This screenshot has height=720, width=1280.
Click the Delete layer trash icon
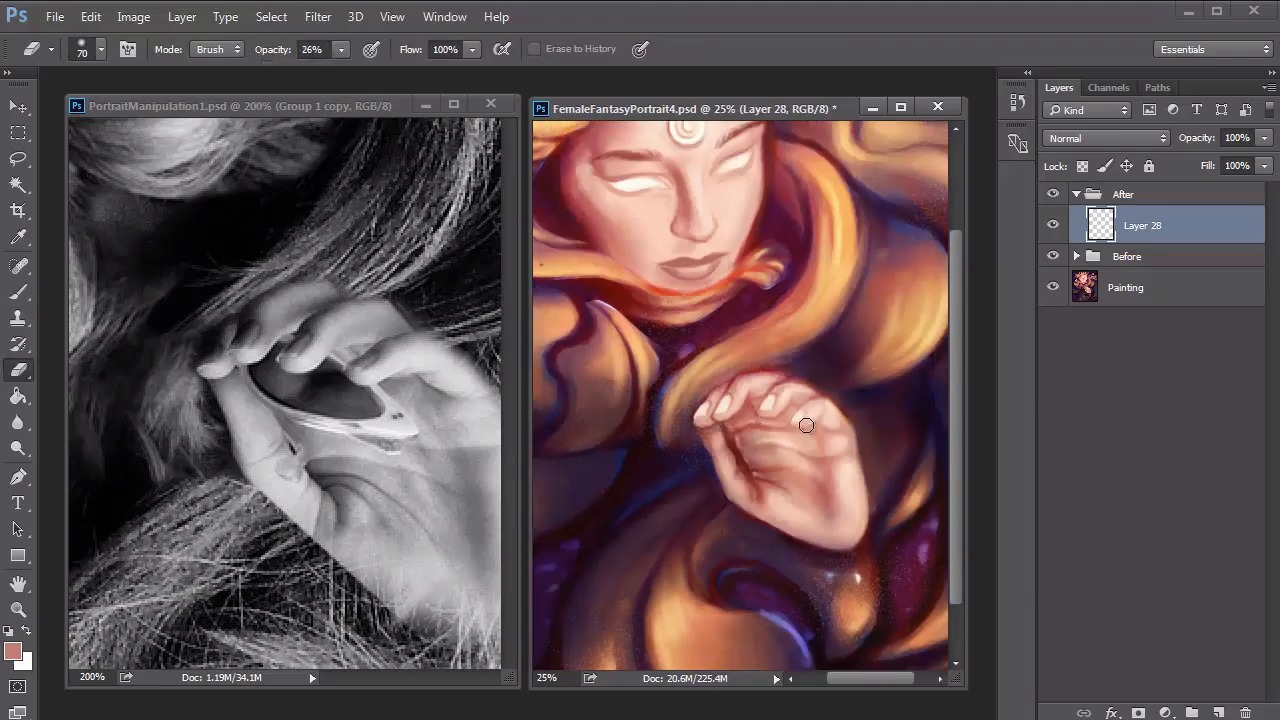coord(1245,713)
